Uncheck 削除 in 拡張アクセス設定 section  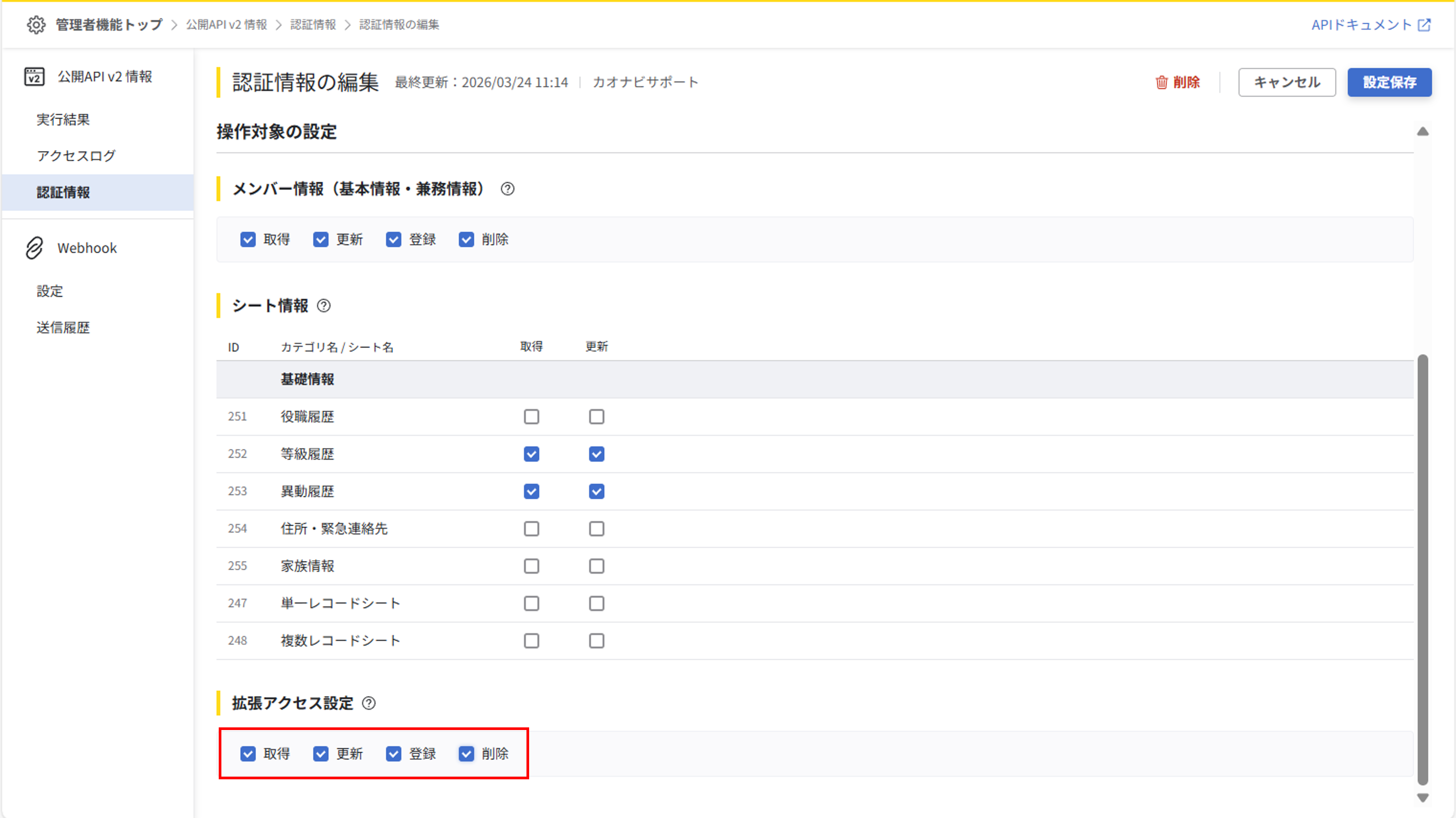click(x=466, y=754)
